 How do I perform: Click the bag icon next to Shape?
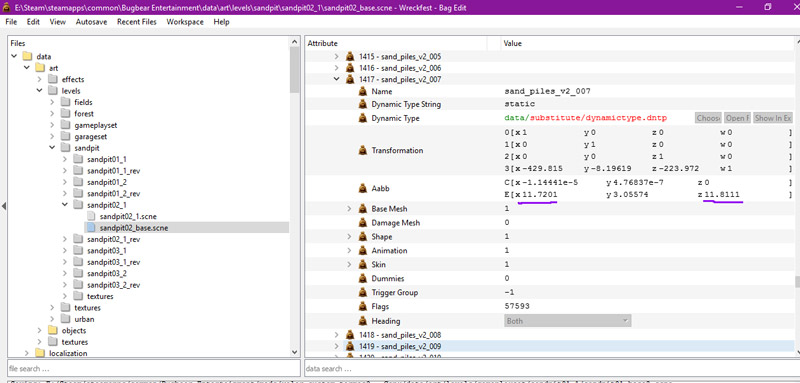click(x=362, y=237)
